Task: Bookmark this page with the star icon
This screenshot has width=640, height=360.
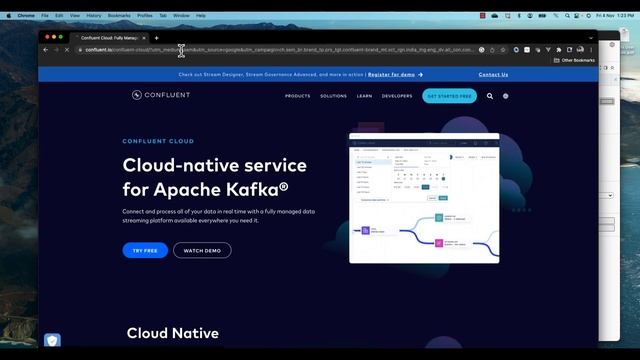Action: (503, 50)
